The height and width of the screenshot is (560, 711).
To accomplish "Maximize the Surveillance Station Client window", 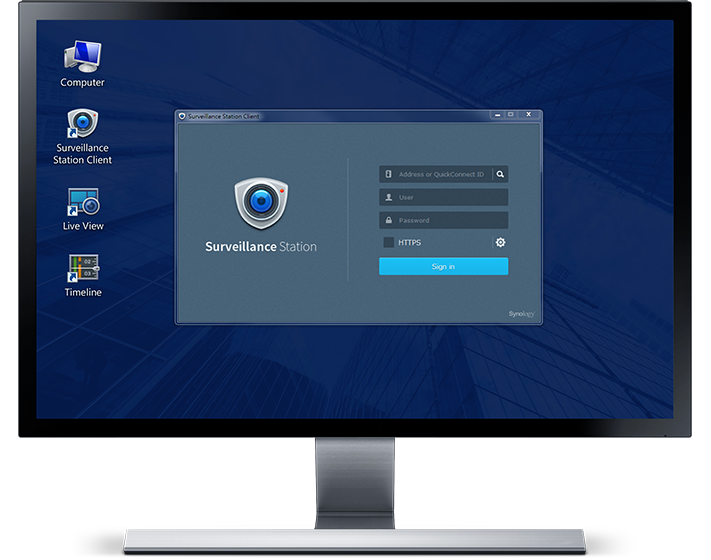I will pyautogui.click(x=511, y=115).
